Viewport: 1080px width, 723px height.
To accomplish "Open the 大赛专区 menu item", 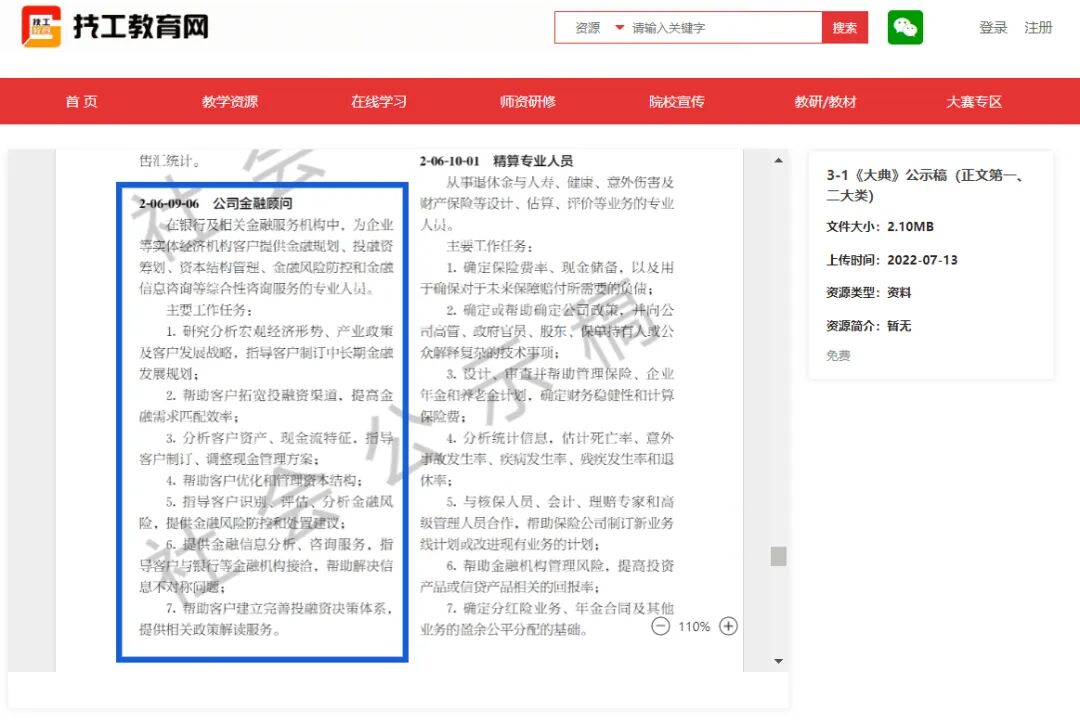I will (x=974, y=102).
